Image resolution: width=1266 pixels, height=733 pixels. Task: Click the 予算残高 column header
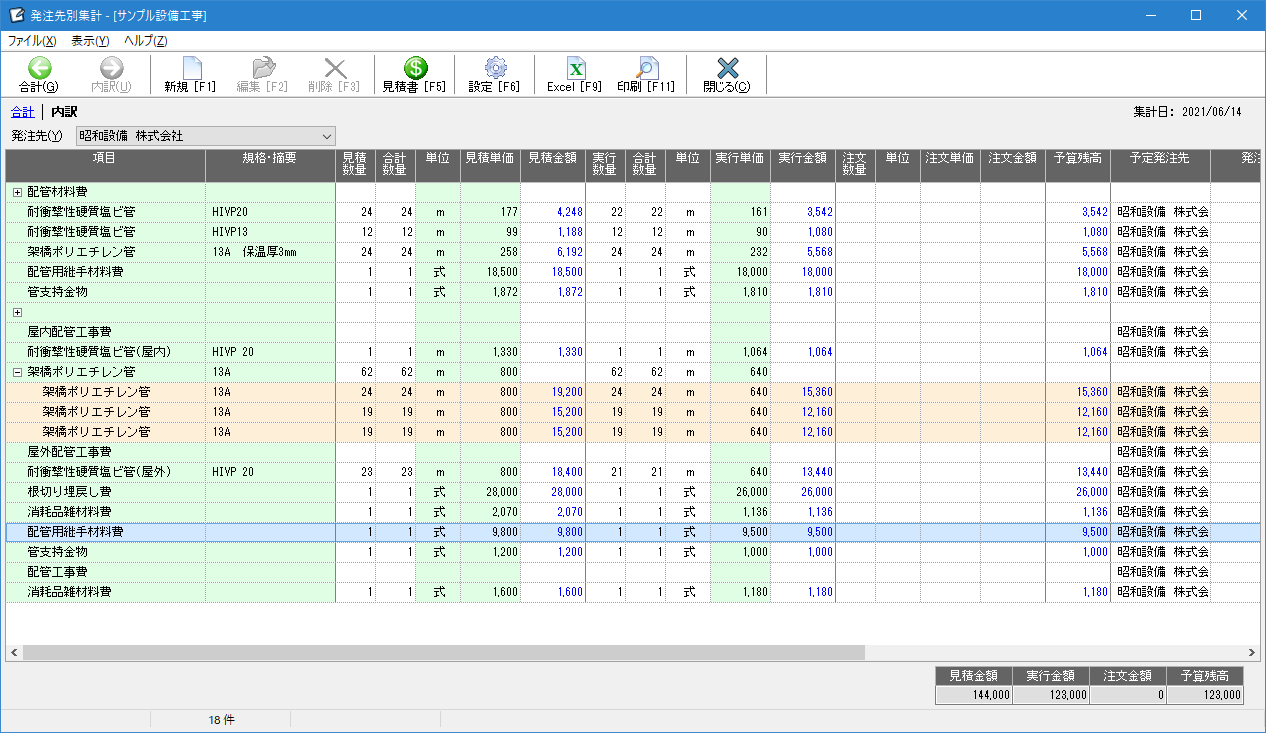[1078, 166]
